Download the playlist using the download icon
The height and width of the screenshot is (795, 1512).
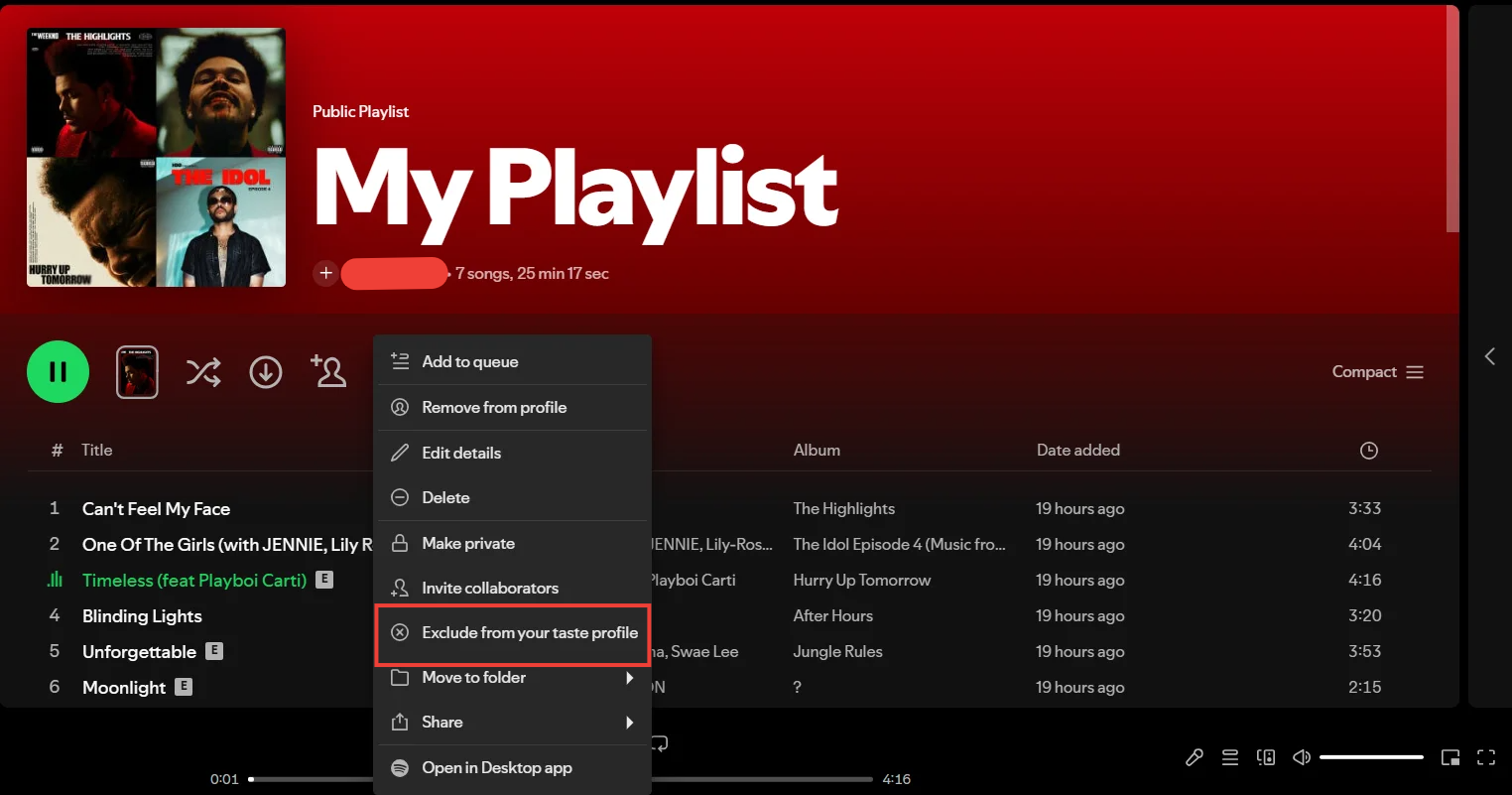pos(265,372)
